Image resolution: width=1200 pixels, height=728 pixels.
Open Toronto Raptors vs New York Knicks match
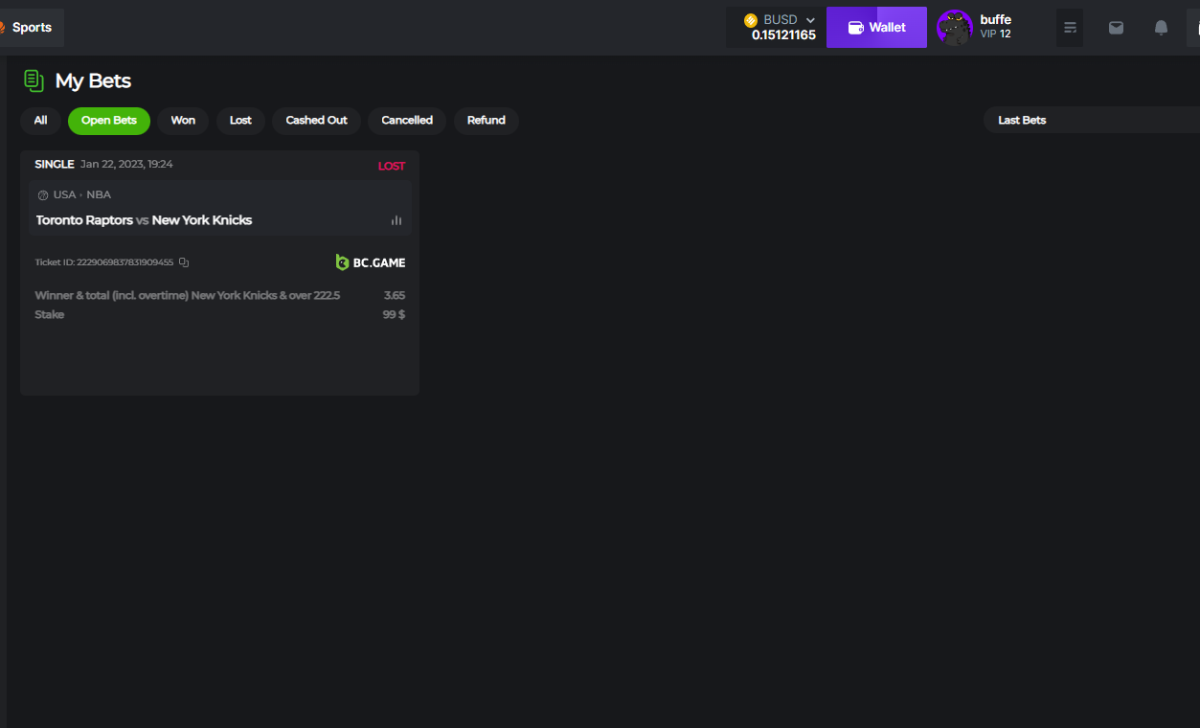[x=144, y=220]
